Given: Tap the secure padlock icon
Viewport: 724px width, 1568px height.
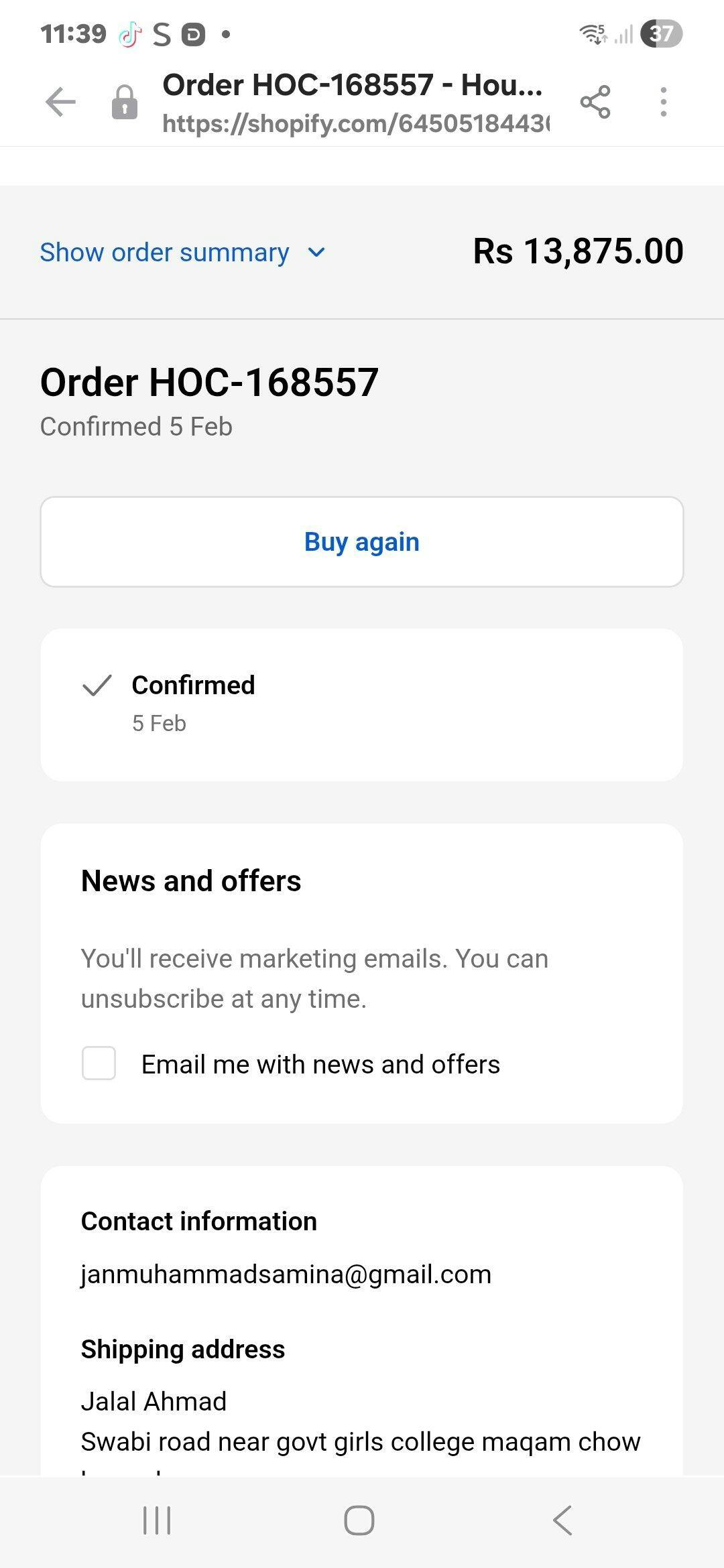Looking at the screenshot, I should [125, 103].
